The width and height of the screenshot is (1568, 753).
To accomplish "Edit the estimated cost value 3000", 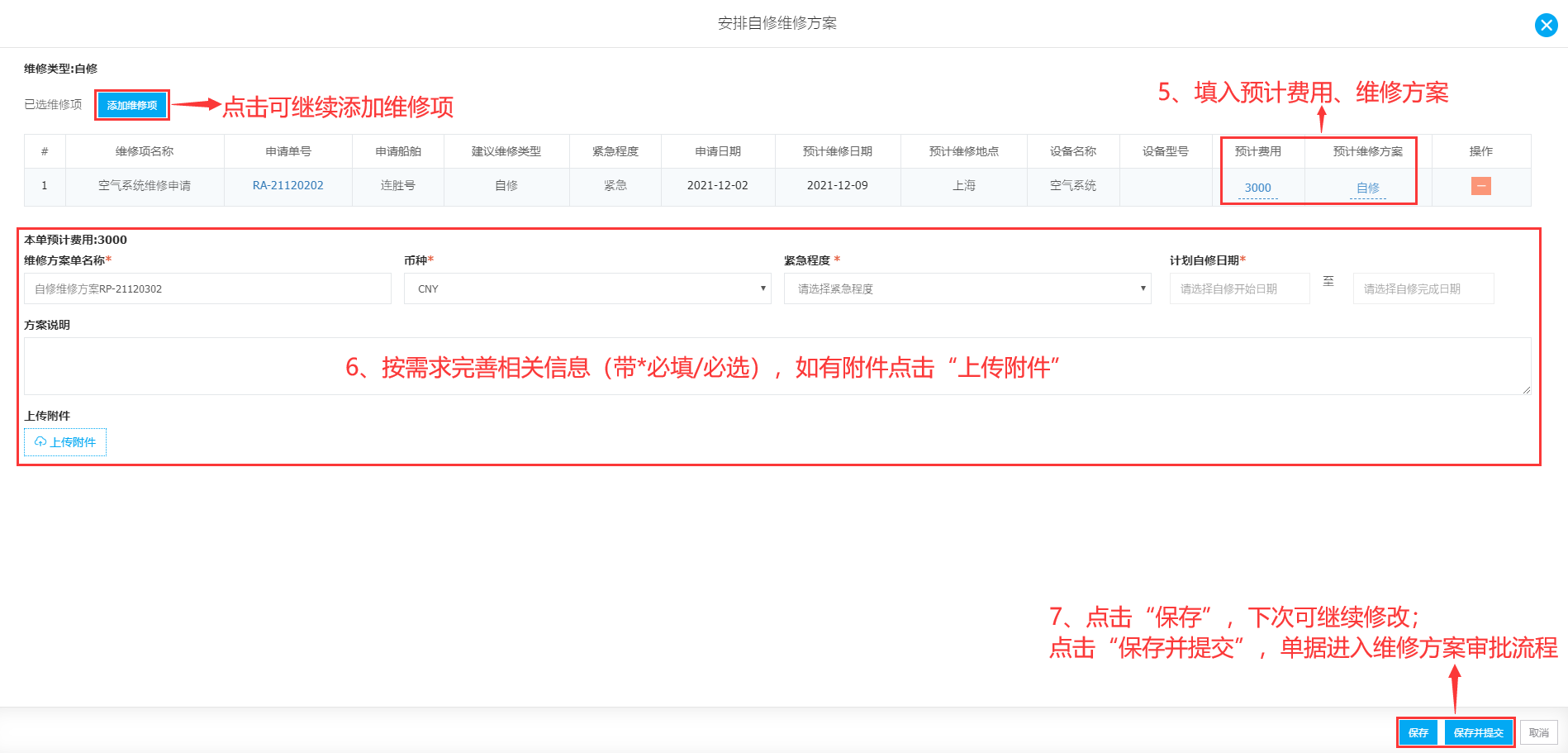I will pyautogui.click(x=1257, y=188).
